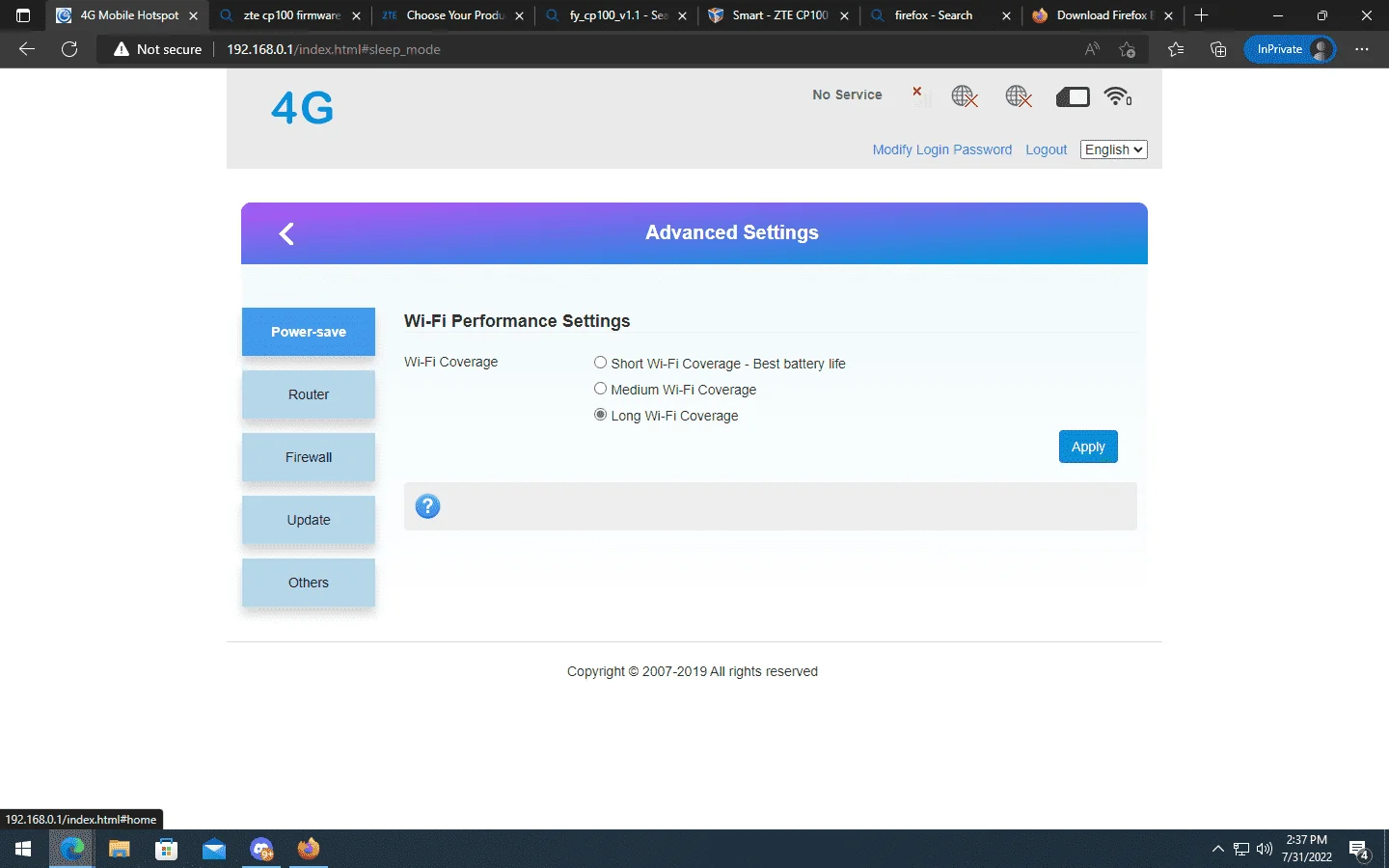Image resolution: width=1389 pixels, height=868 pixels.
Task: Click Modify Login Password link
Action: [942, 149]
